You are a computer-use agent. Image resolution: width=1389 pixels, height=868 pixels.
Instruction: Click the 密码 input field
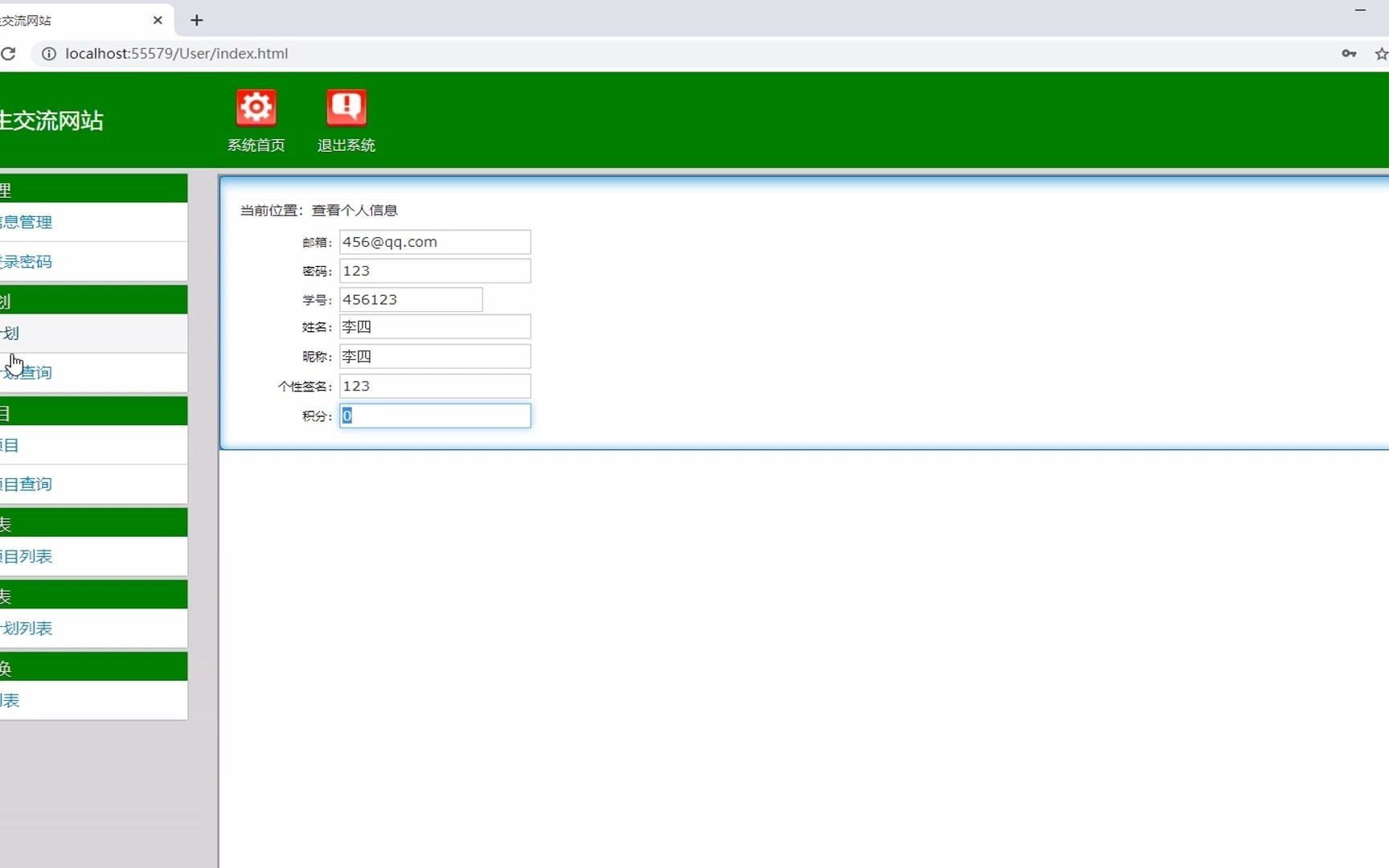click(435, 271)
